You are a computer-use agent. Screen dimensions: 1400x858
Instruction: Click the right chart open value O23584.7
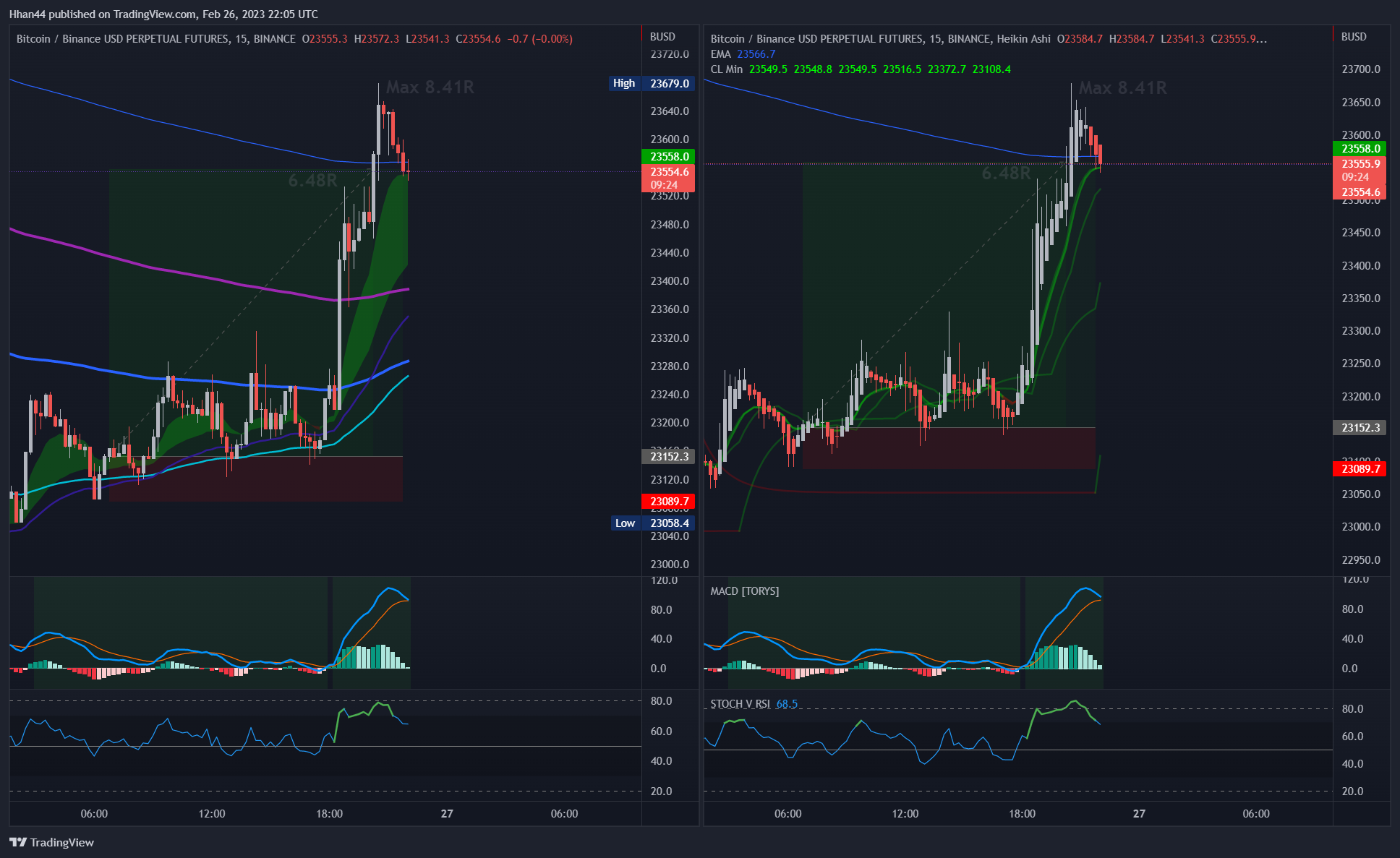point(1080,39)
